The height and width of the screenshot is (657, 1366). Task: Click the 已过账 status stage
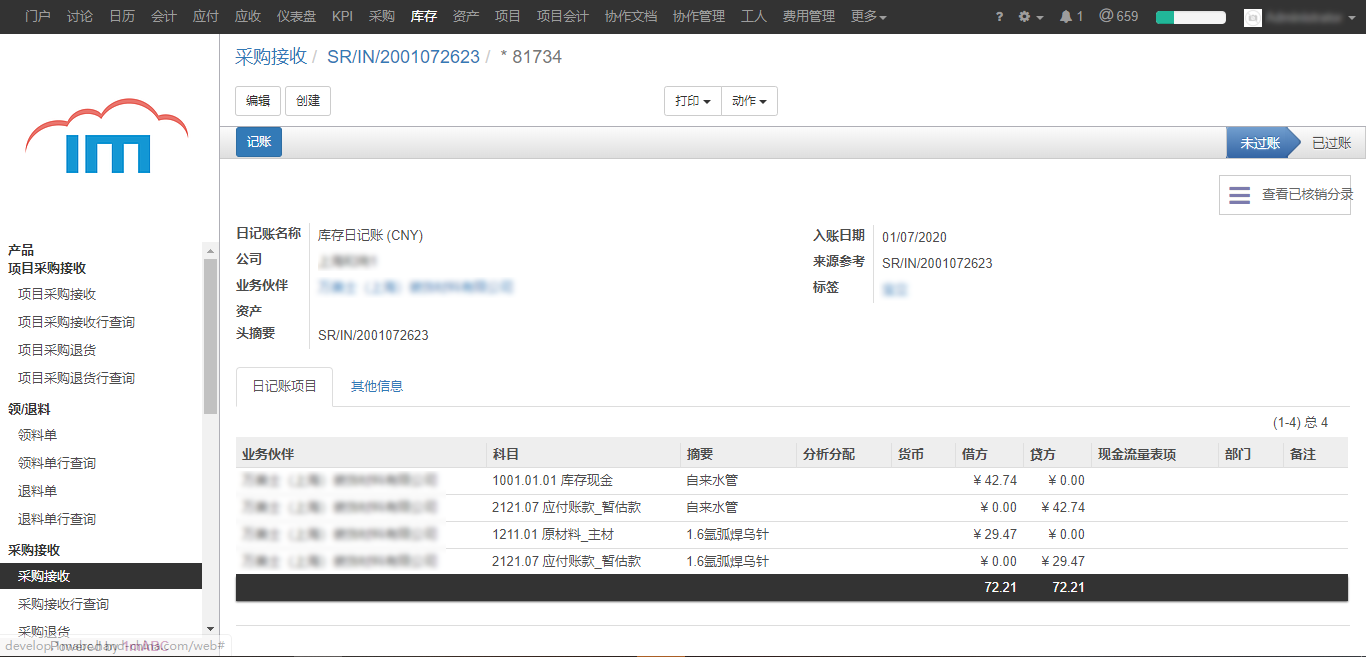[1331, 143]
